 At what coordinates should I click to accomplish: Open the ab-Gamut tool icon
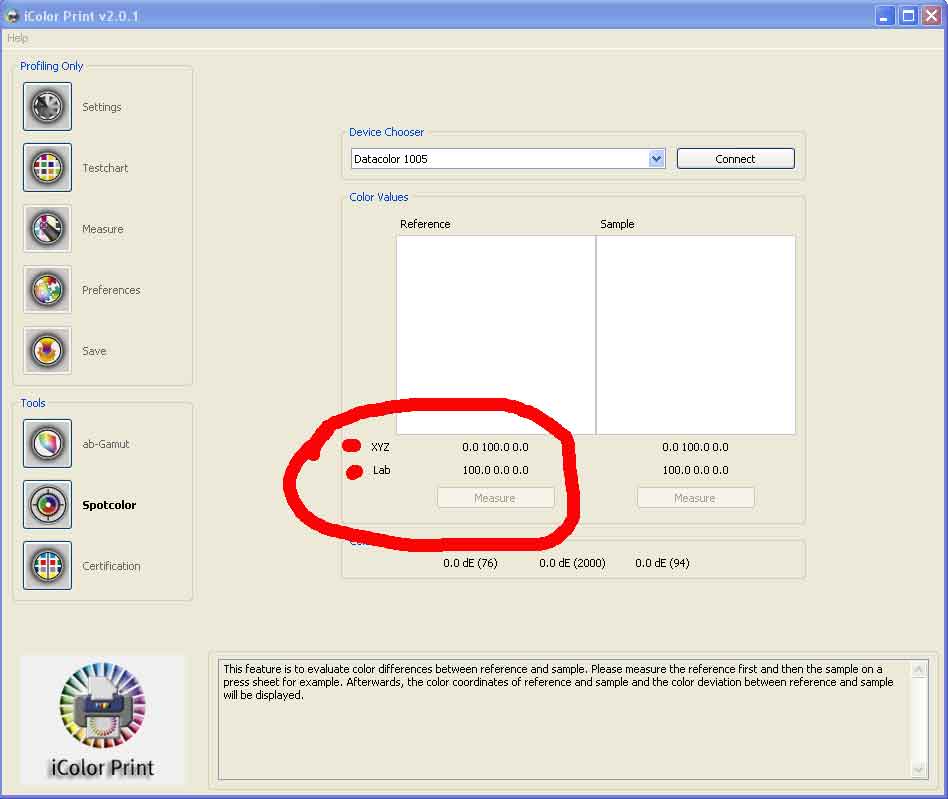tap(47, 444)
